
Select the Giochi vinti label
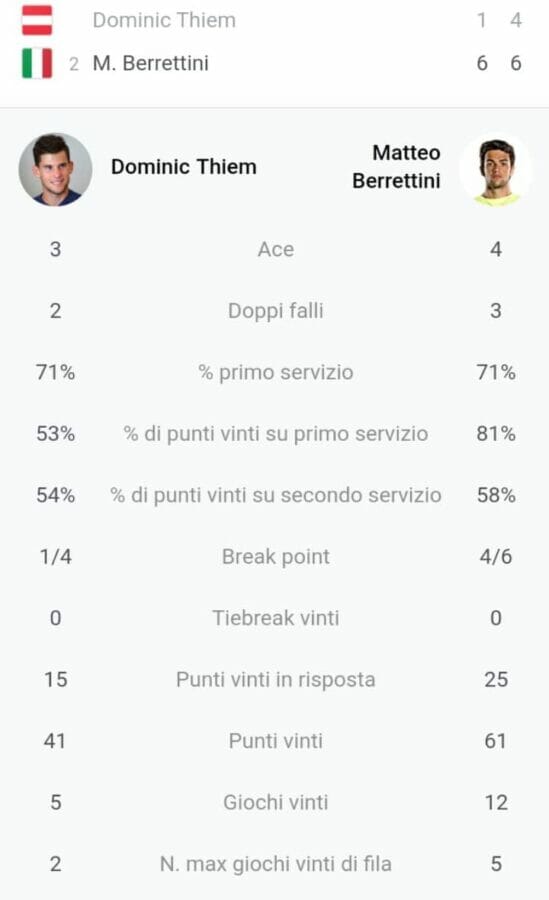pos(276,802)
